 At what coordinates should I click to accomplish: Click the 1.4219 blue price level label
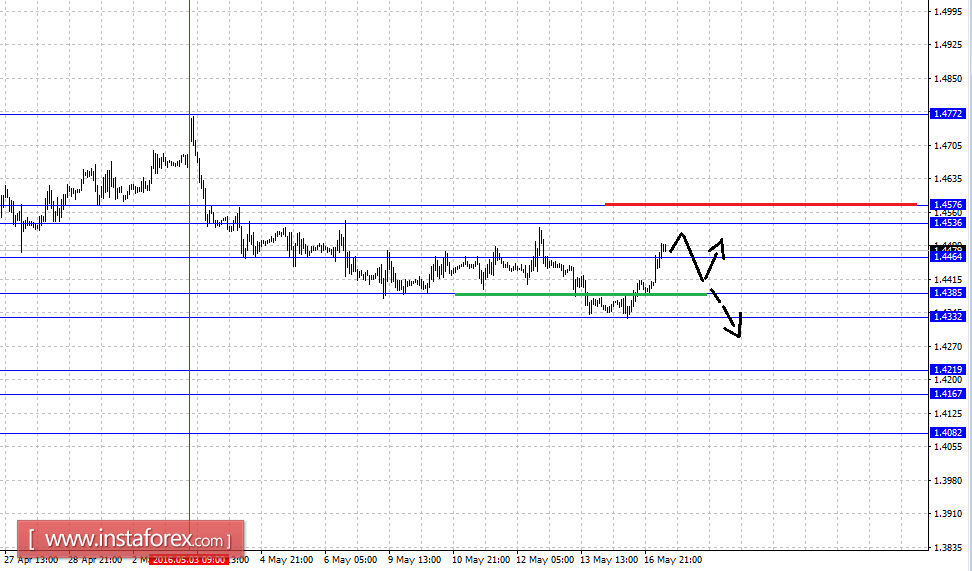(x=948, y=370)
